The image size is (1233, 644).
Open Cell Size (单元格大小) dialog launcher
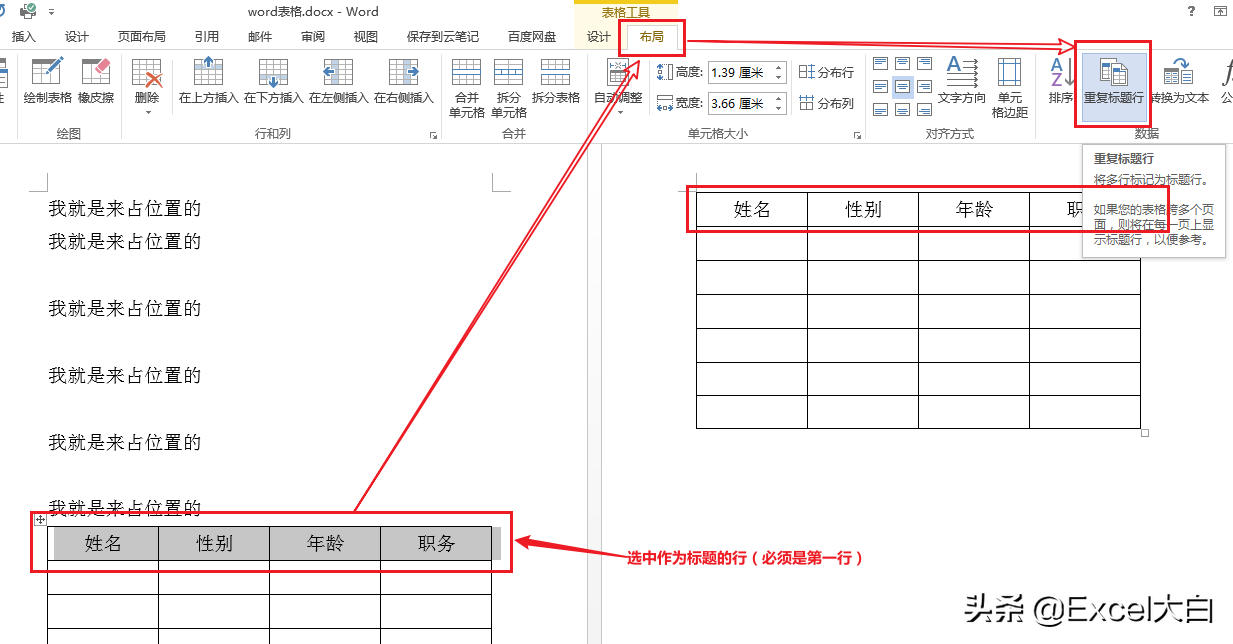pyautogui.click(x=857, y=135)
